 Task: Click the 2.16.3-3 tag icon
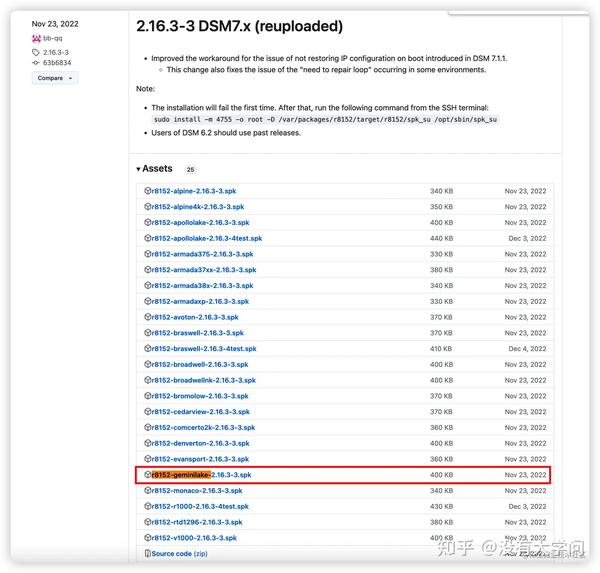pos(36,52)
